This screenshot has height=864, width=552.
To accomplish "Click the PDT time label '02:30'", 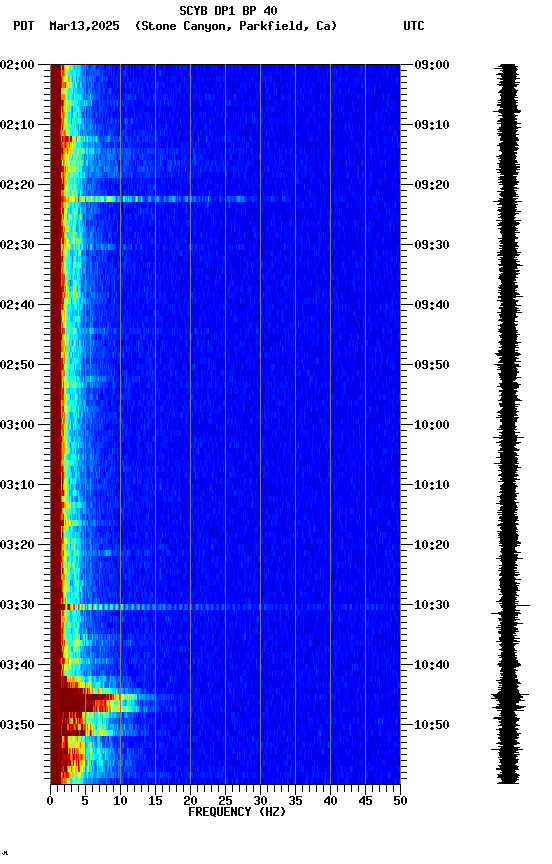I will point(17,245).
